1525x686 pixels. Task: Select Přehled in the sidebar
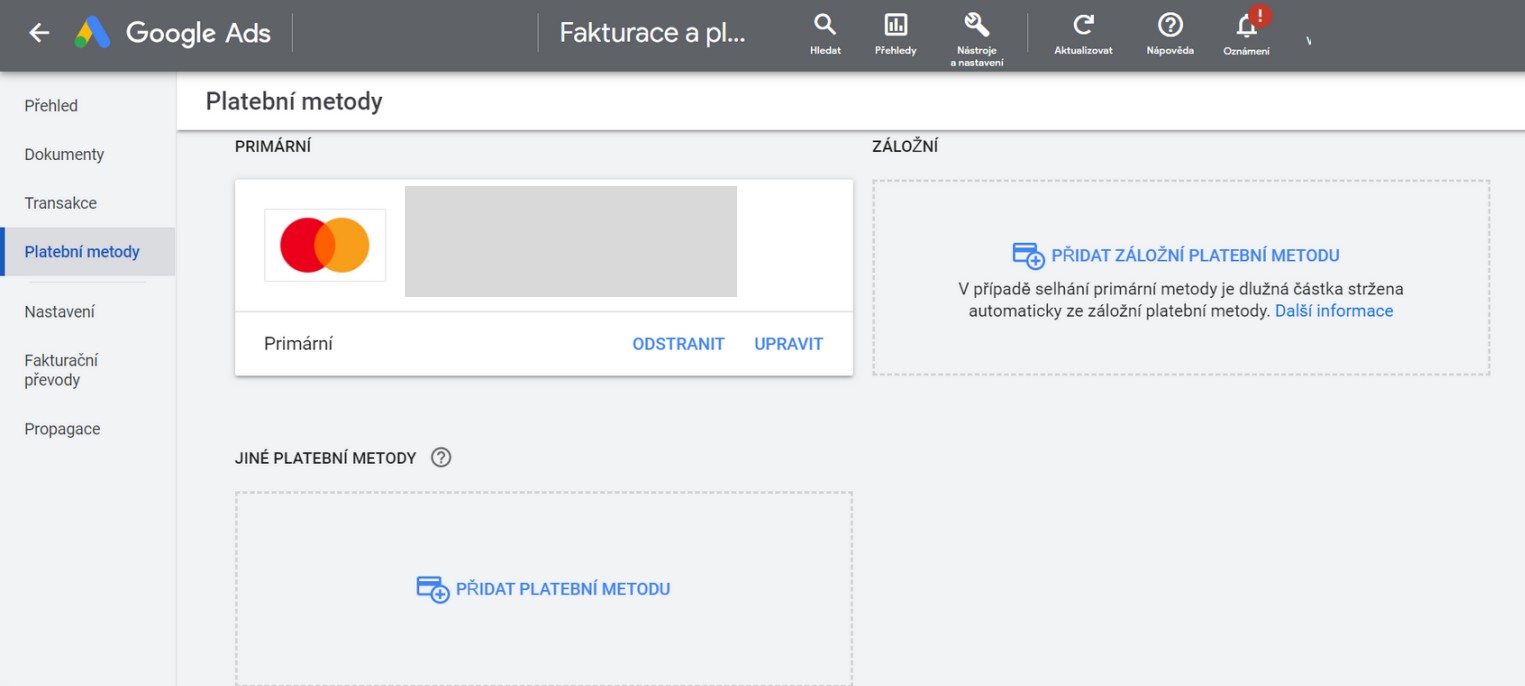pos(51,105)
